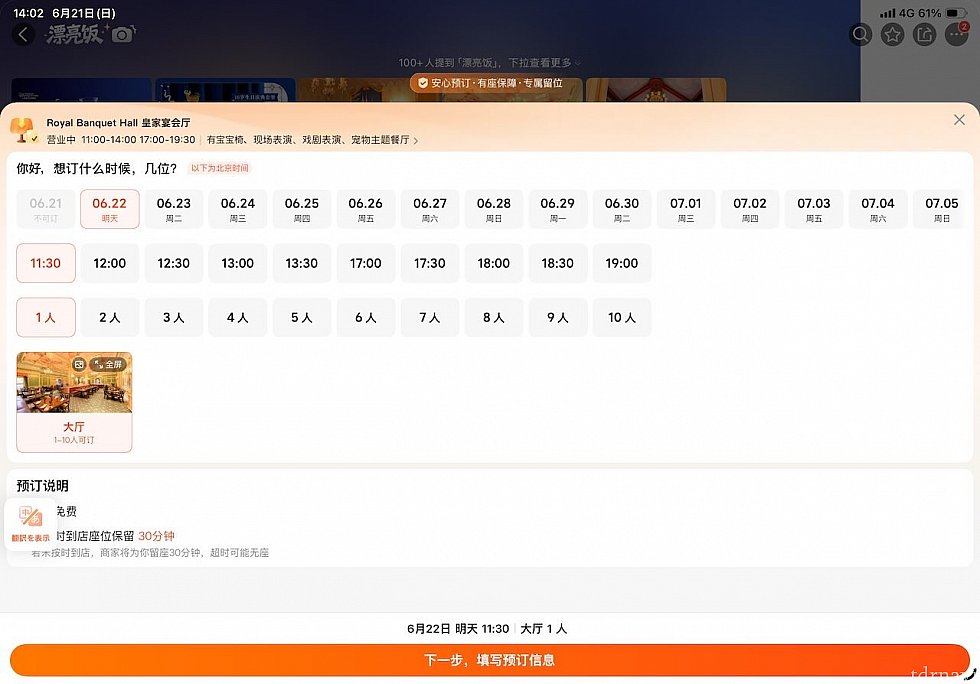Pick the 06.23 周二 date tab
980x684 pixels.
174,209
